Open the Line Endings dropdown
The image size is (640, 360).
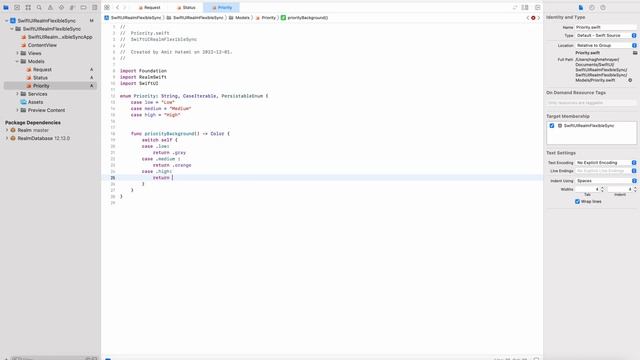[x=606, y=171]
